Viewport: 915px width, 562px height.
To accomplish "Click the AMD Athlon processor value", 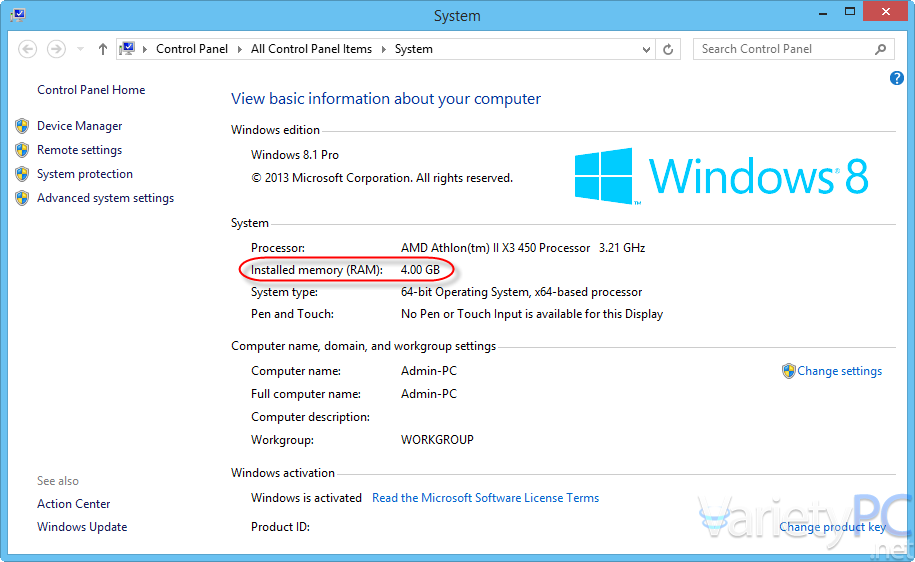I will coord(523,248).
